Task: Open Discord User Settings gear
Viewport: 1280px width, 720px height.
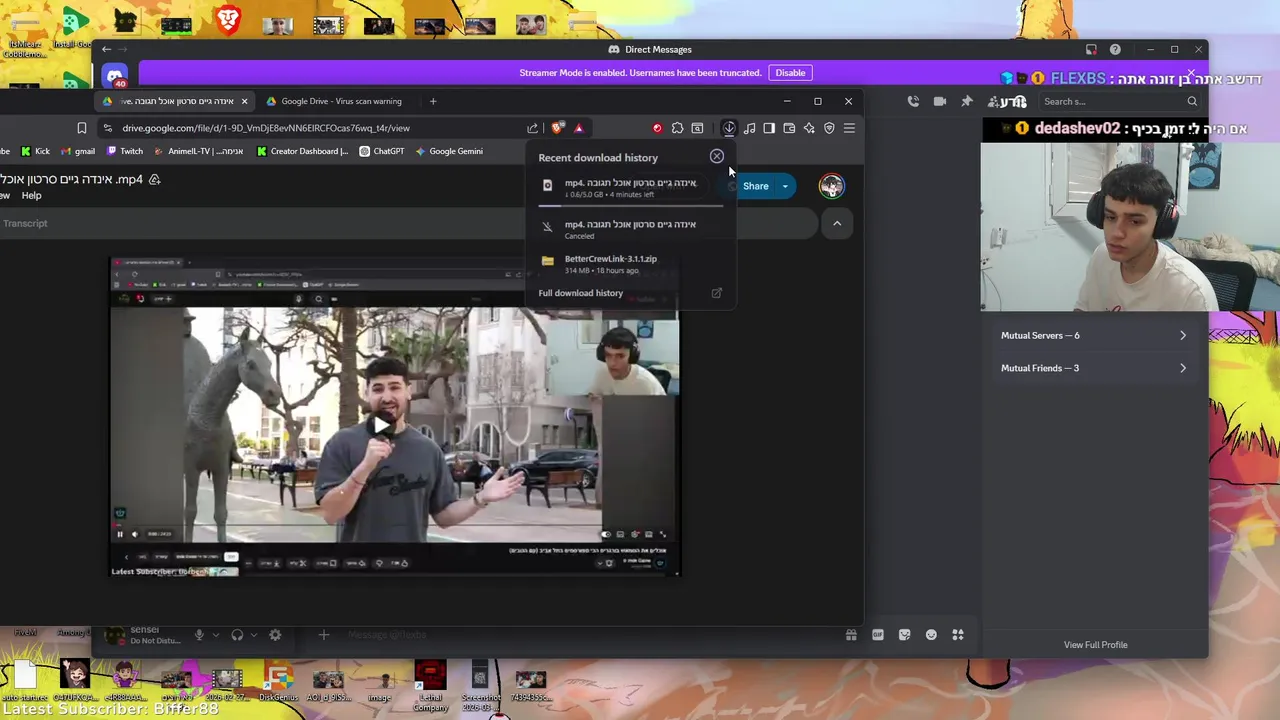Action: 275,635
